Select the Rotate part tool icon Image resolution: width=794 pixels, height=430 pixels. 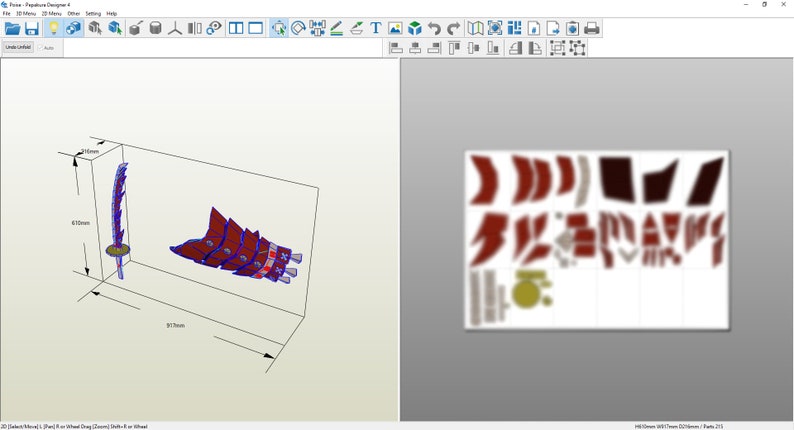298,28
